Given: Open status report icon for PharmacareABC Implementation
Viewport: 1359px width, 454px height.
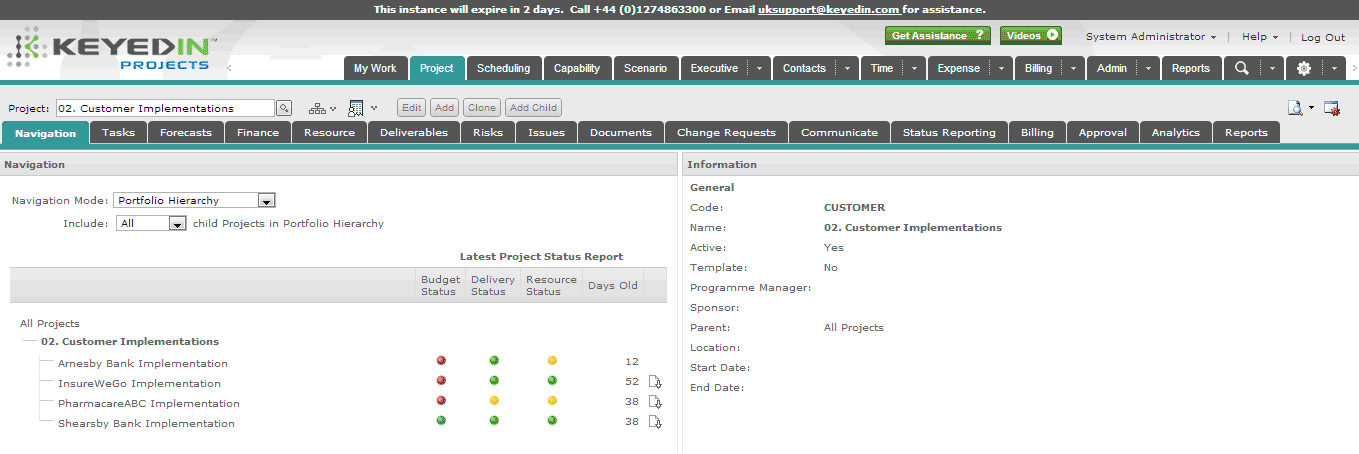Looking at the screenshot, I should (655, 402).
